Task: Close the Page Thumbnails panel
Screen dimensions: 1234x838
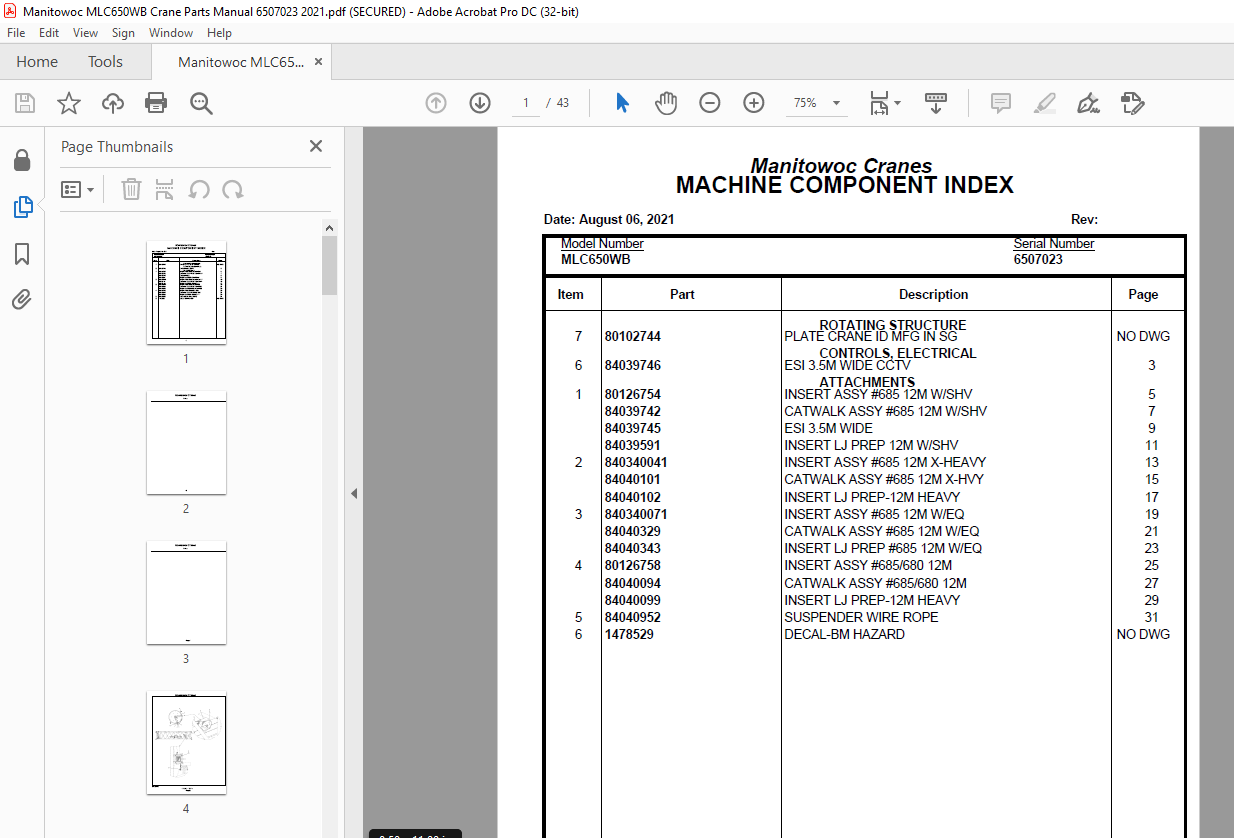Action: tap(316, 146)
